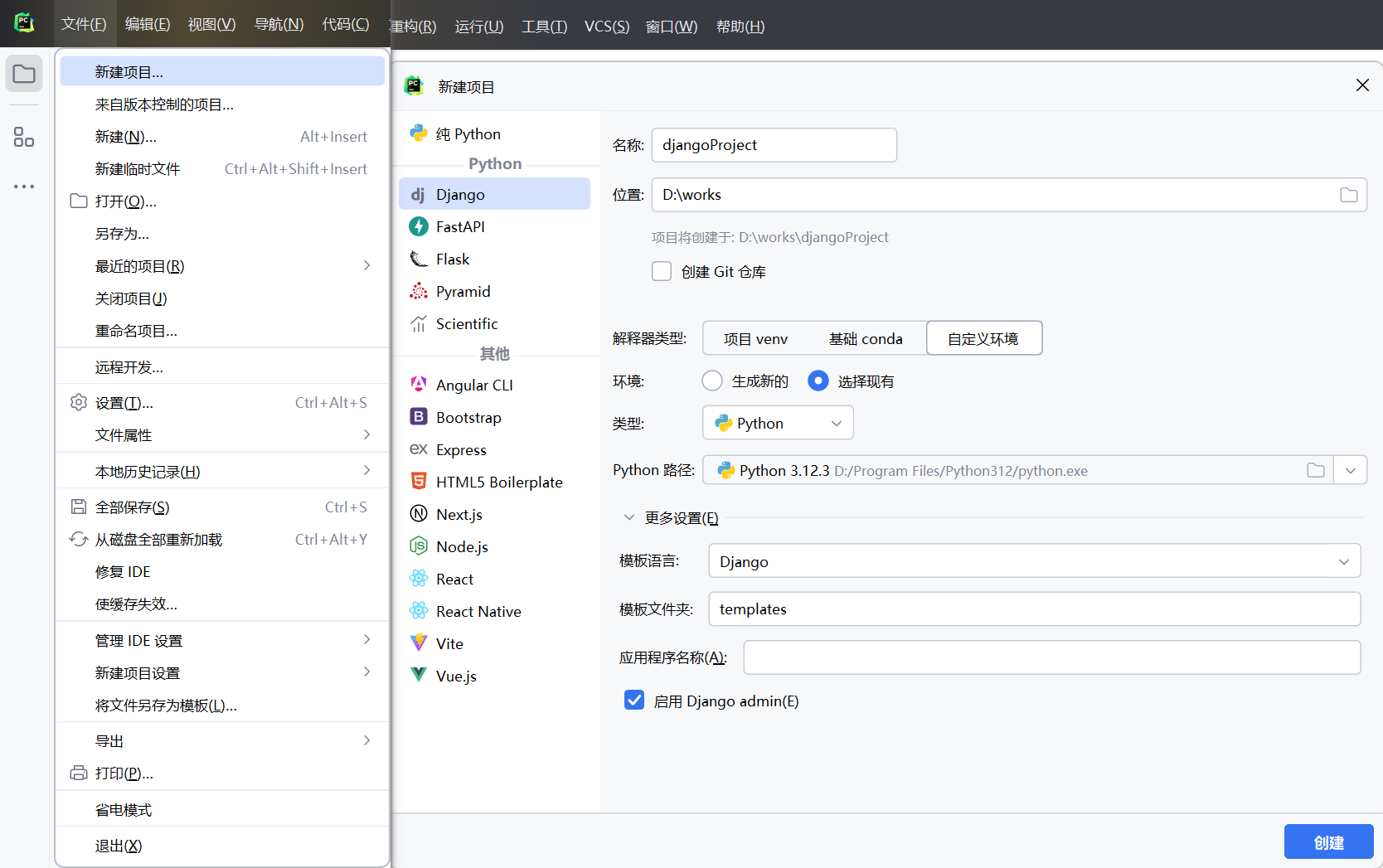Open the 视图 menu
Image resolution: width=1383 pixels, height=868 pixels.
click(x=212, y=25)
